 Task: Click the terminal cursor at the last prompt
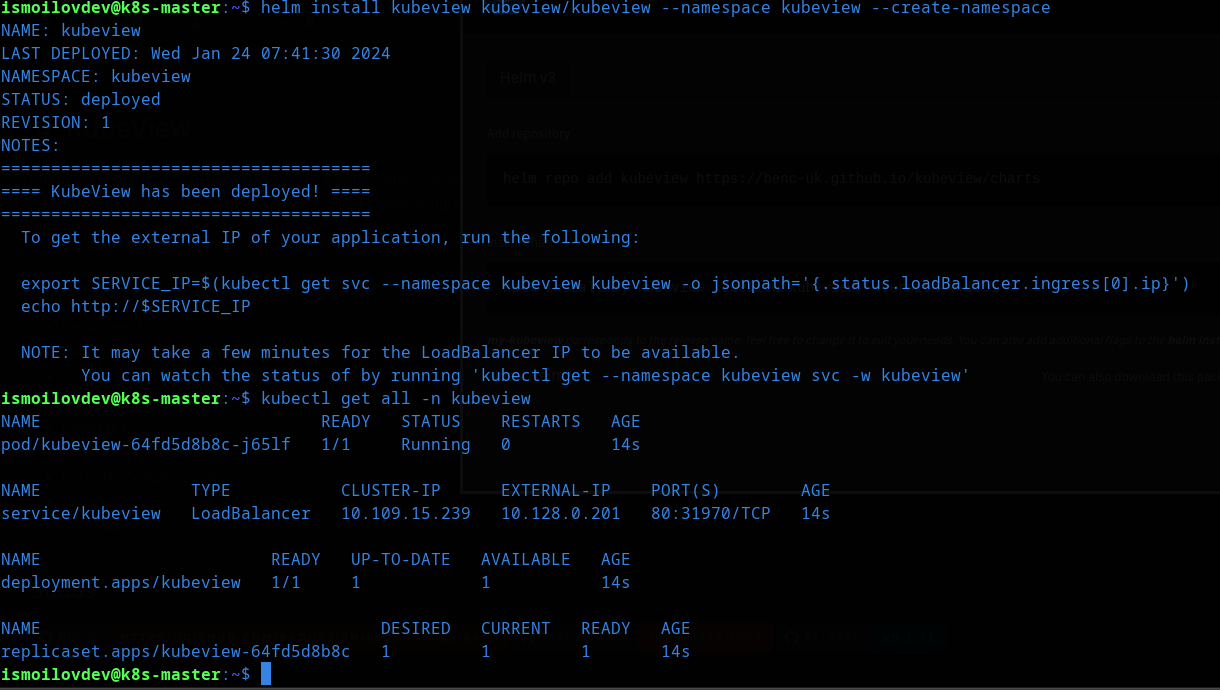(x=266, y=675)
